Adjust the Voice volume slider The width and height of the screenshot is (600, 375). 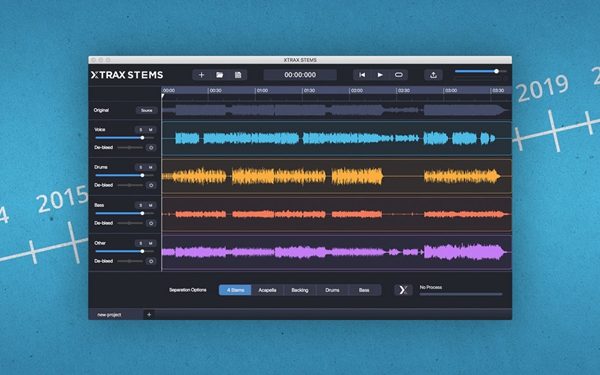click(x=125, y=138)
